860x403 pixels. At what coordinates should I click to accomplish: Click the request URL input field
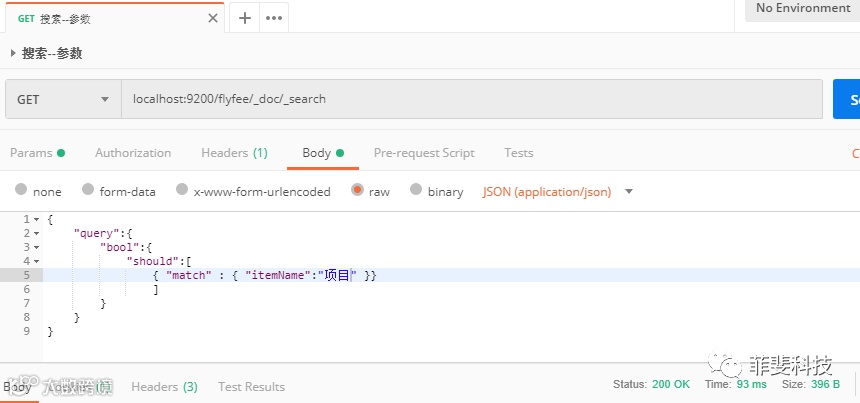tap(470, 99)
